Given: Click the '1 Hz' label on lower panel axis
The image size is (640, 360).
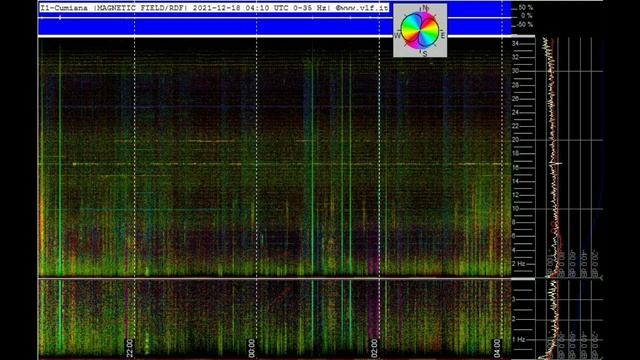Looking at the screenshot, I should 519,339.
